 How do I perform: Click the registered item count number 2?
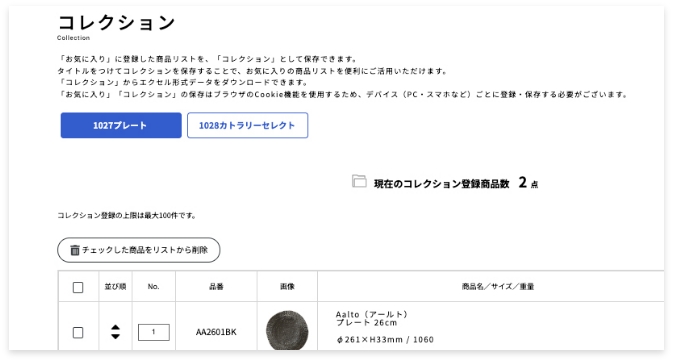[x=522, y=182]
